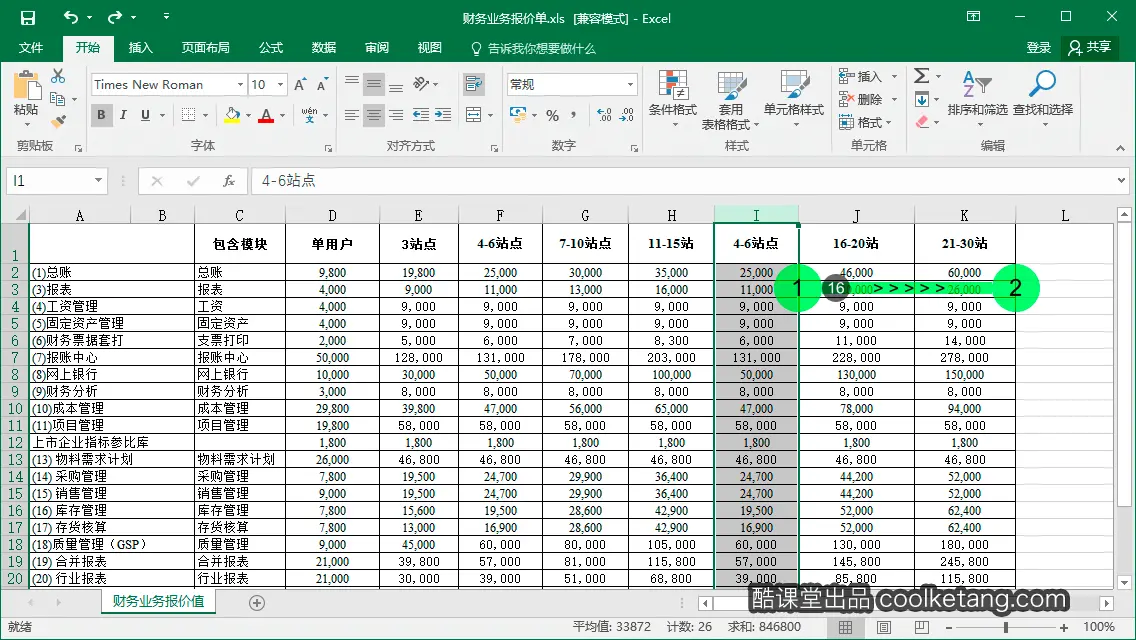Toggle middle vertical alignment
Image resolution: width=1136 pixels, height=640 pixels.
[x=374, y=84]
